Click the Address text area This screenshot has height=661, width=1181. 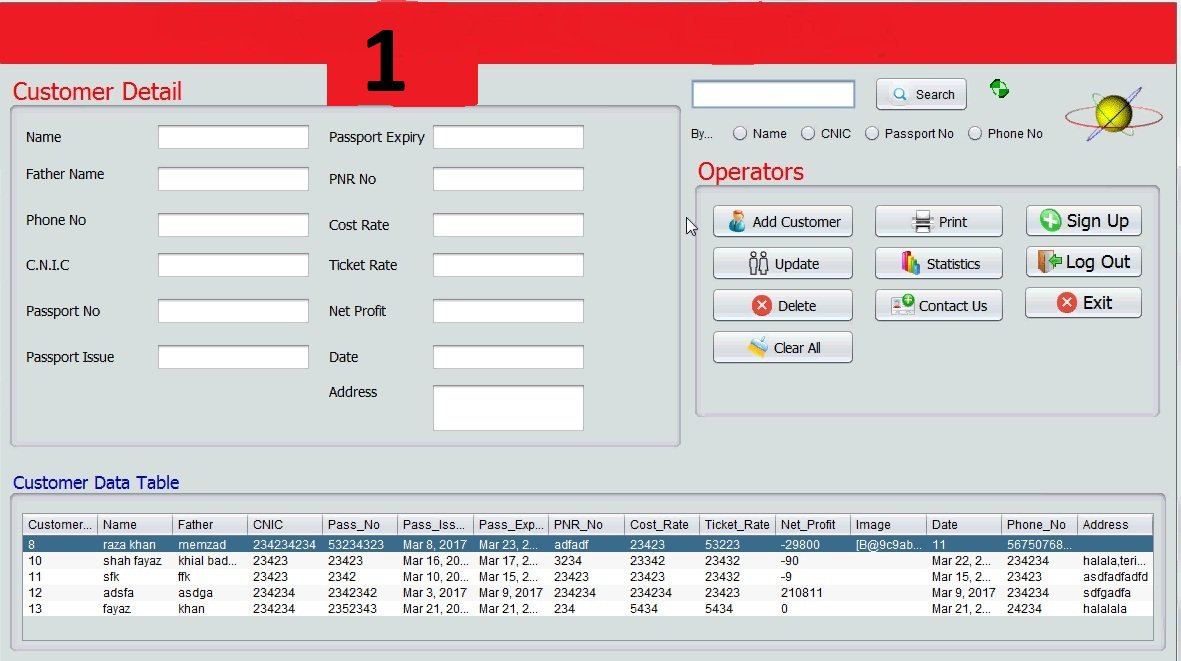(x=508, y=408)
